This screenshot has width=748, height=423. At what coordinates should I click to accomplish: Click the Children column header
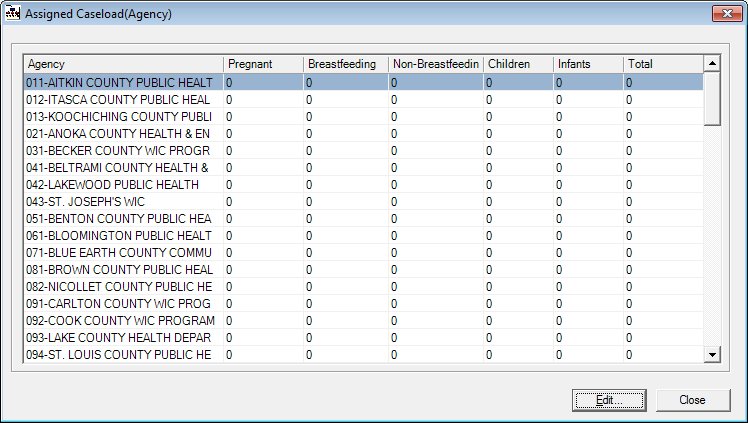pos(519,64)
